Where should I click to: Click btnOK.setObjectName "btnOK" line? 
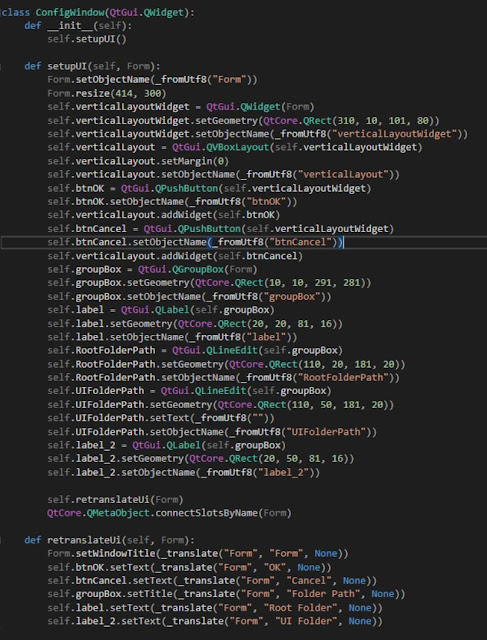tap(172, 202)
